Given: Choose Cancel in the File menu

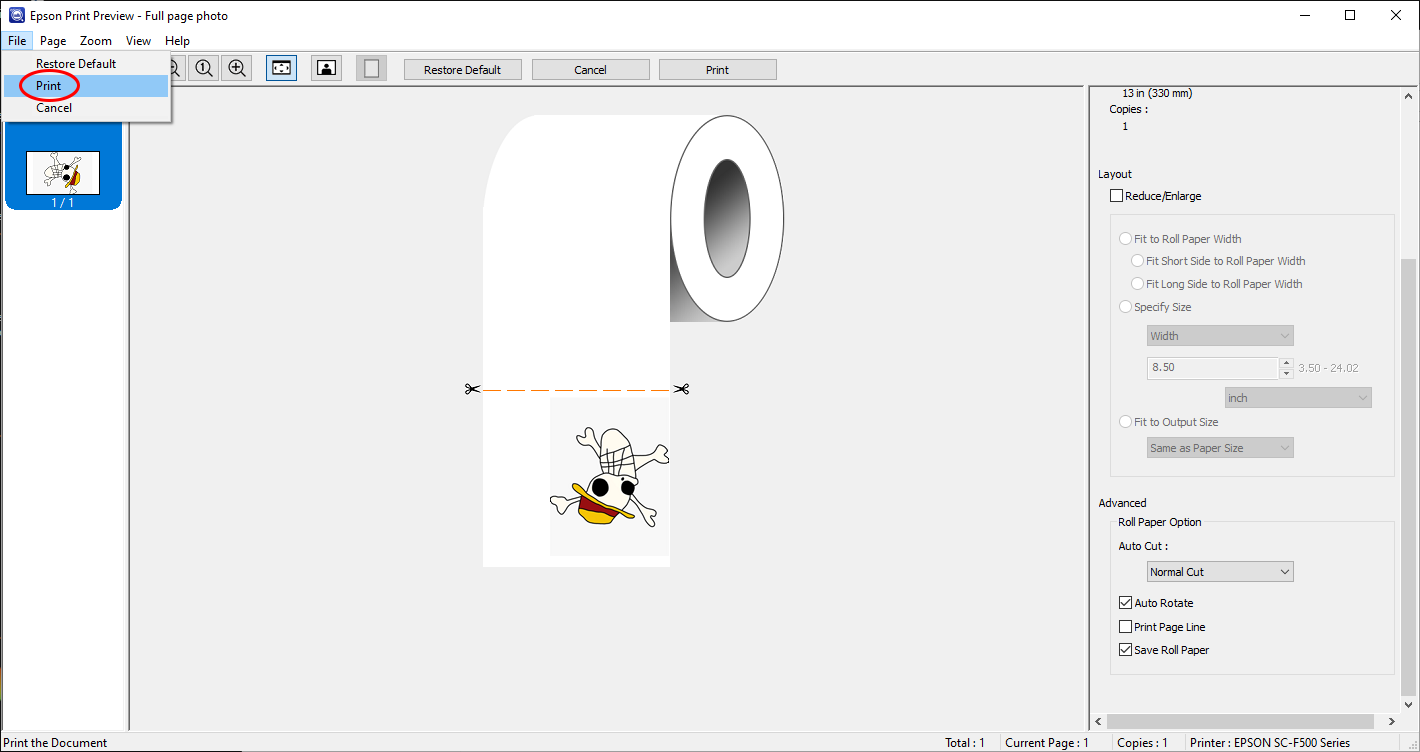Looking at the screenshot, I should [x=86, y=108].
